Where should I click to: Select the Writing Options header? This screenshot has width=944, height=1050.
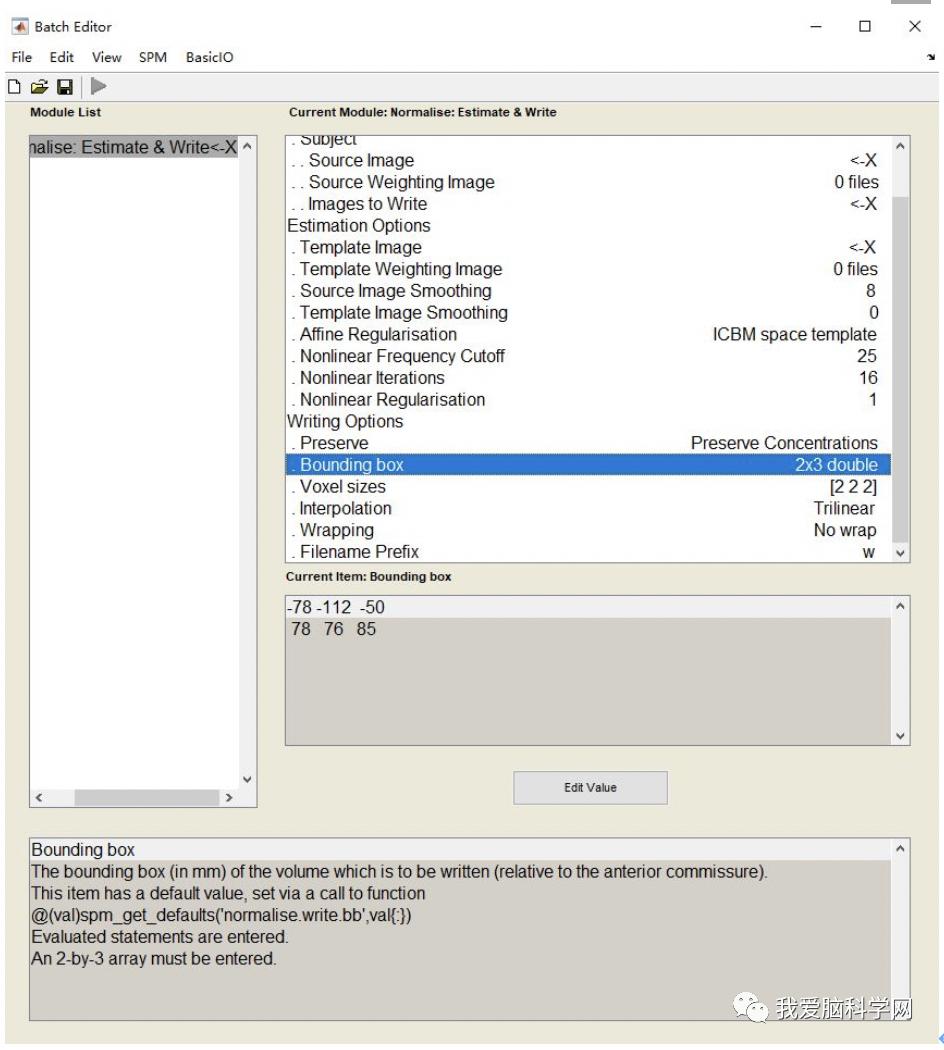588,421
